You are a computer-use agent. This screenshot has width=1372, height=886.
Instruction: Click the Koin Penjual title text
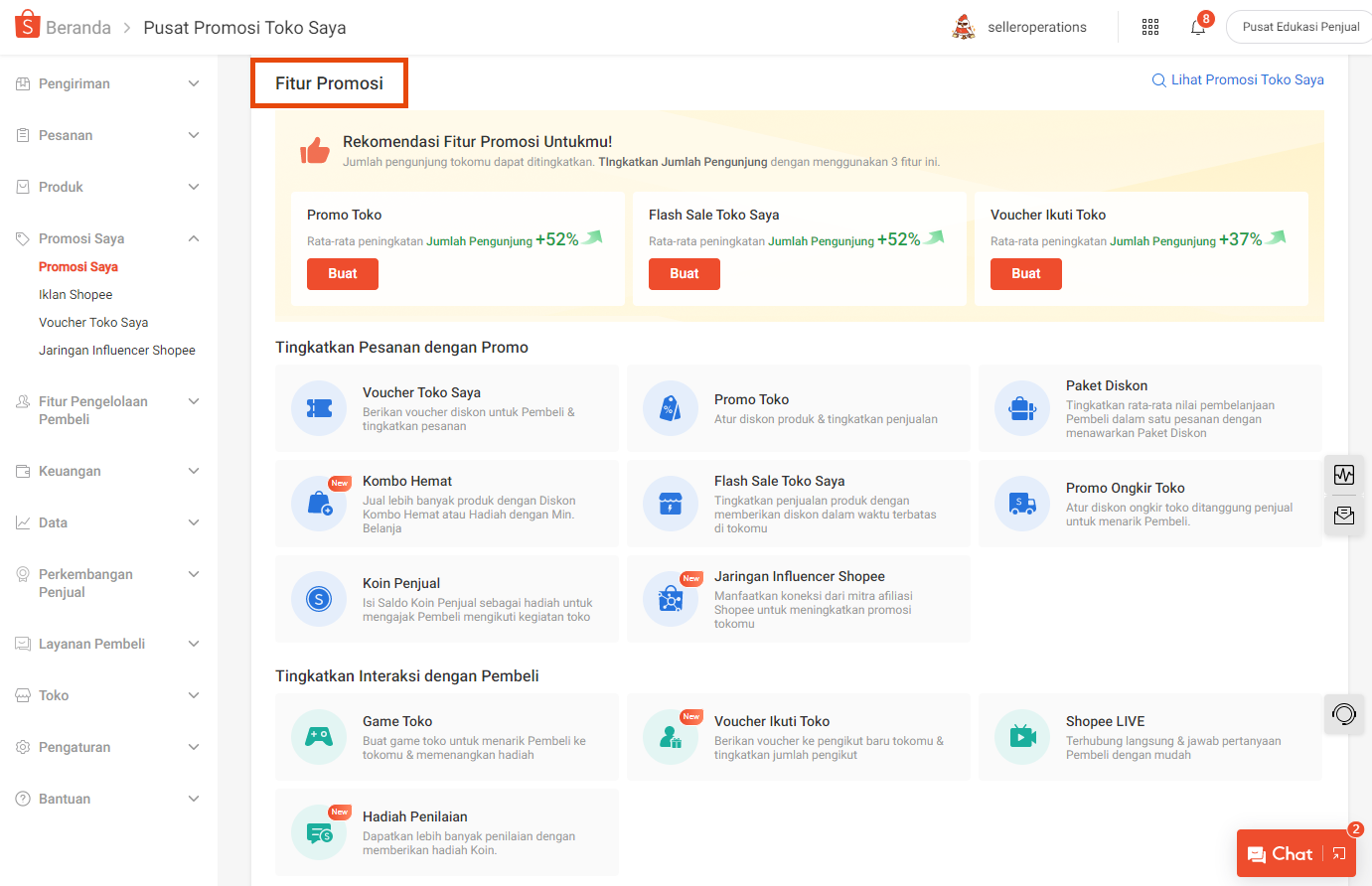[x=401, y=584]
